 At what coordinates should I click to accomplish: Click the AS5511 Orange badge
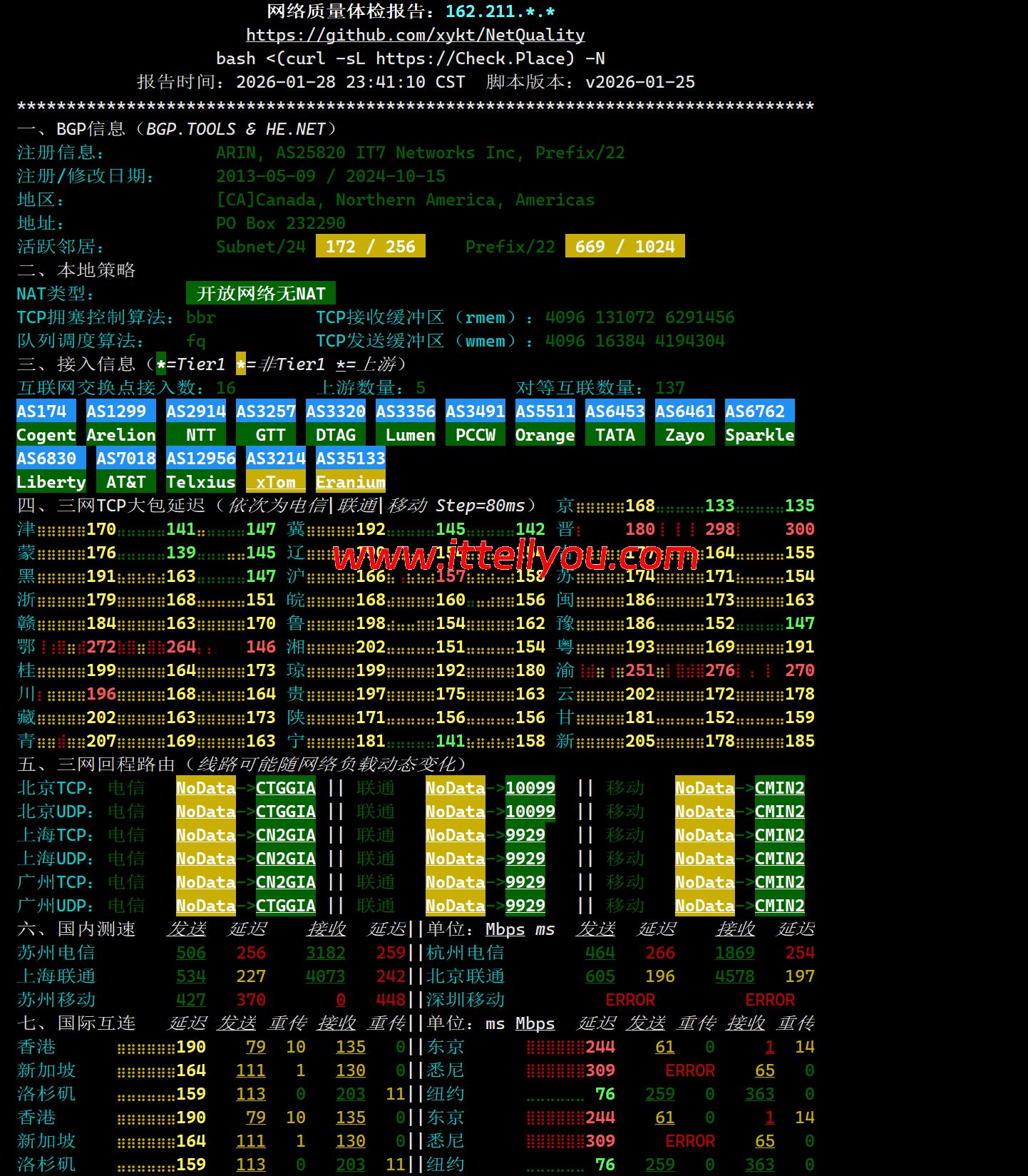click(x=545, y=423)
